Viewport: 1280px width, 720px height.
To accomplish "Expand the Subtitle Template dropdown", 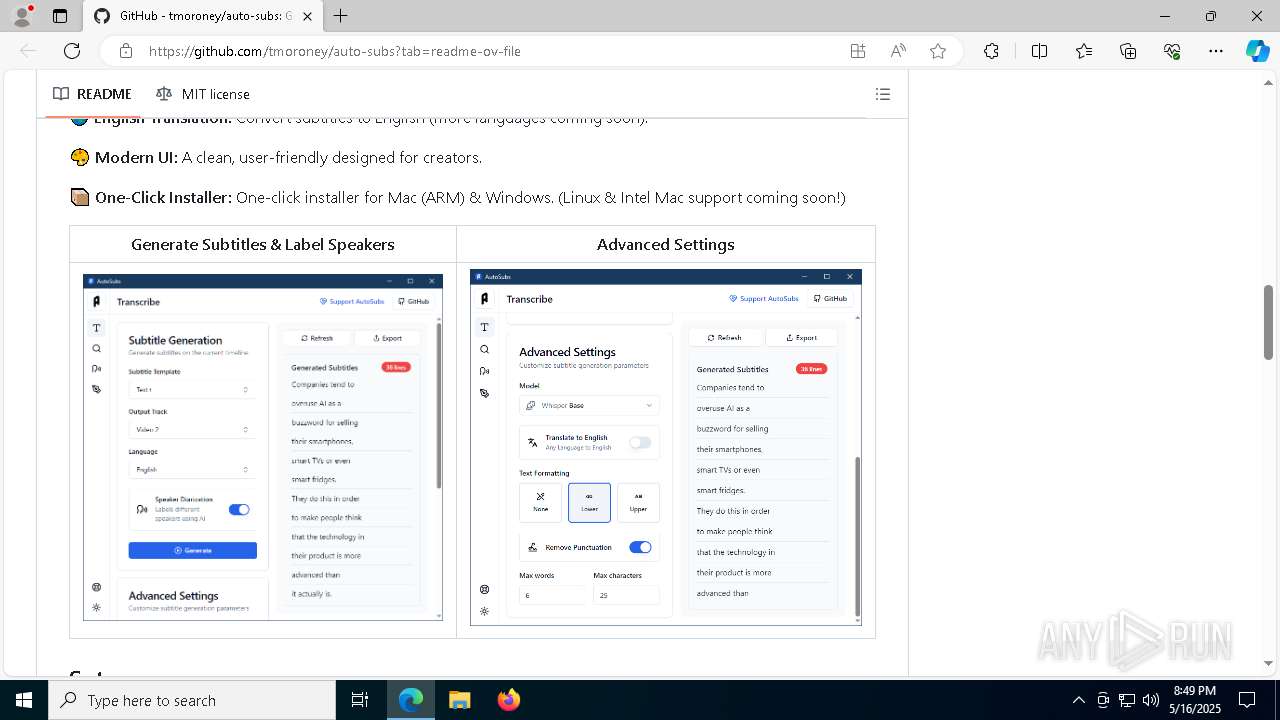I will [192, 389].
